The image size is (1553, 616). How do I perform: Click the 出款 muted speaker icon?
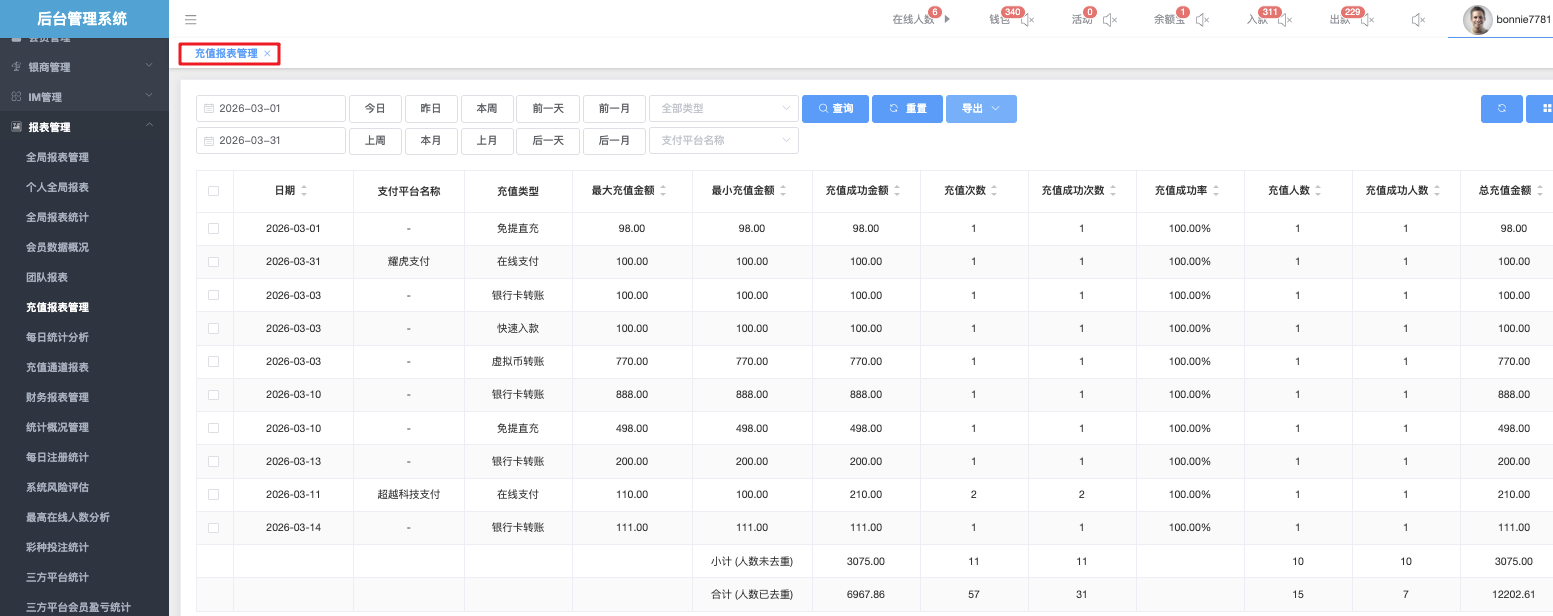[x=1367, y=20]
